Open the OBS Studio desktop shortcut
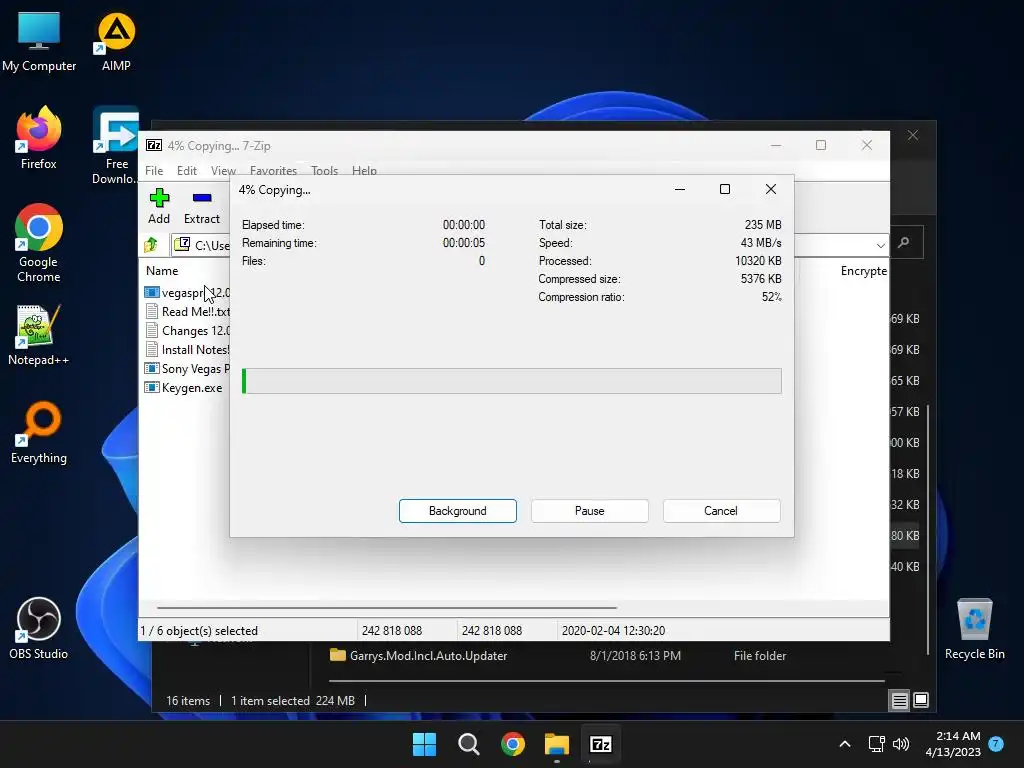 click(39, 628)
